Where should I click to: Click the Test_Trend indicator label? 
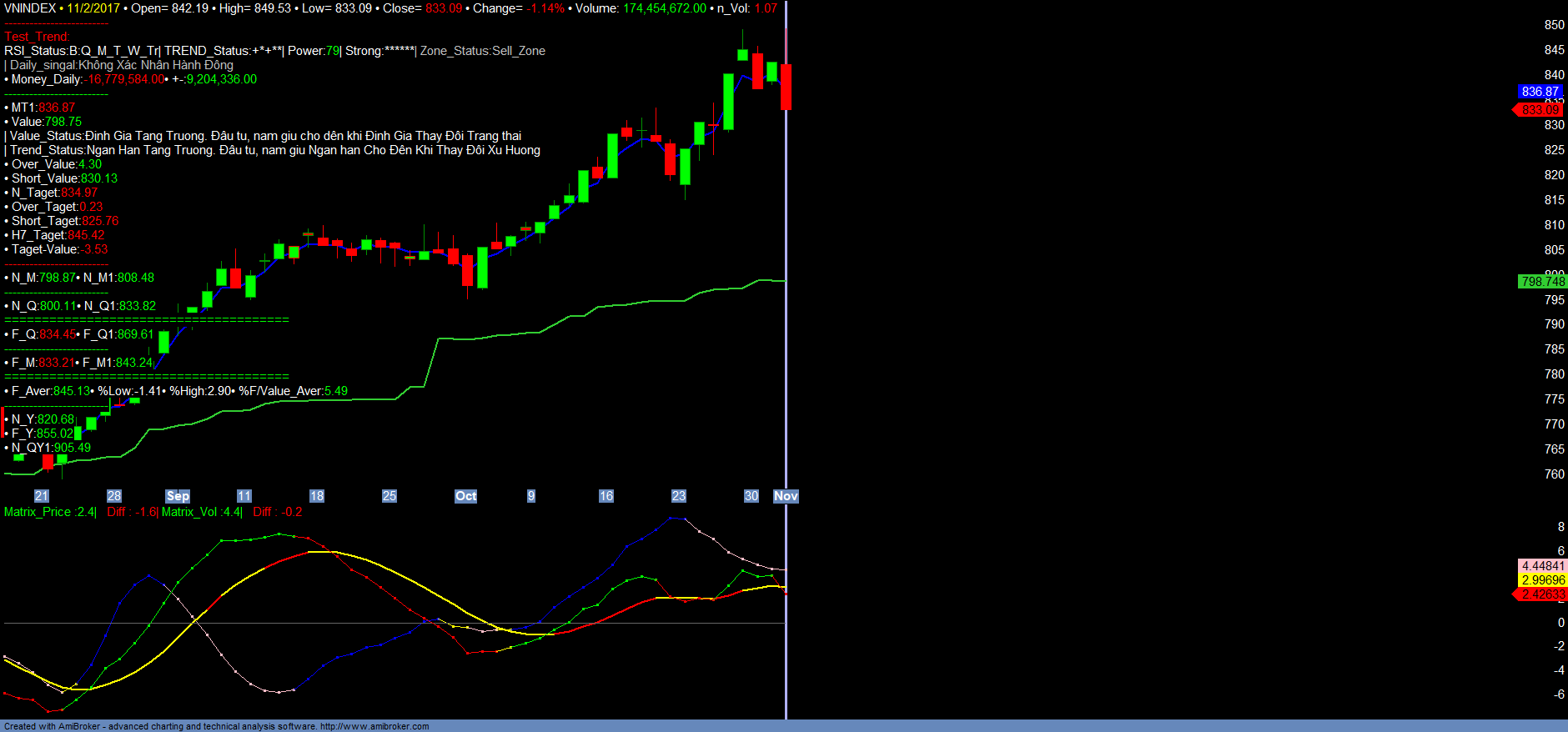pos(37,37)
